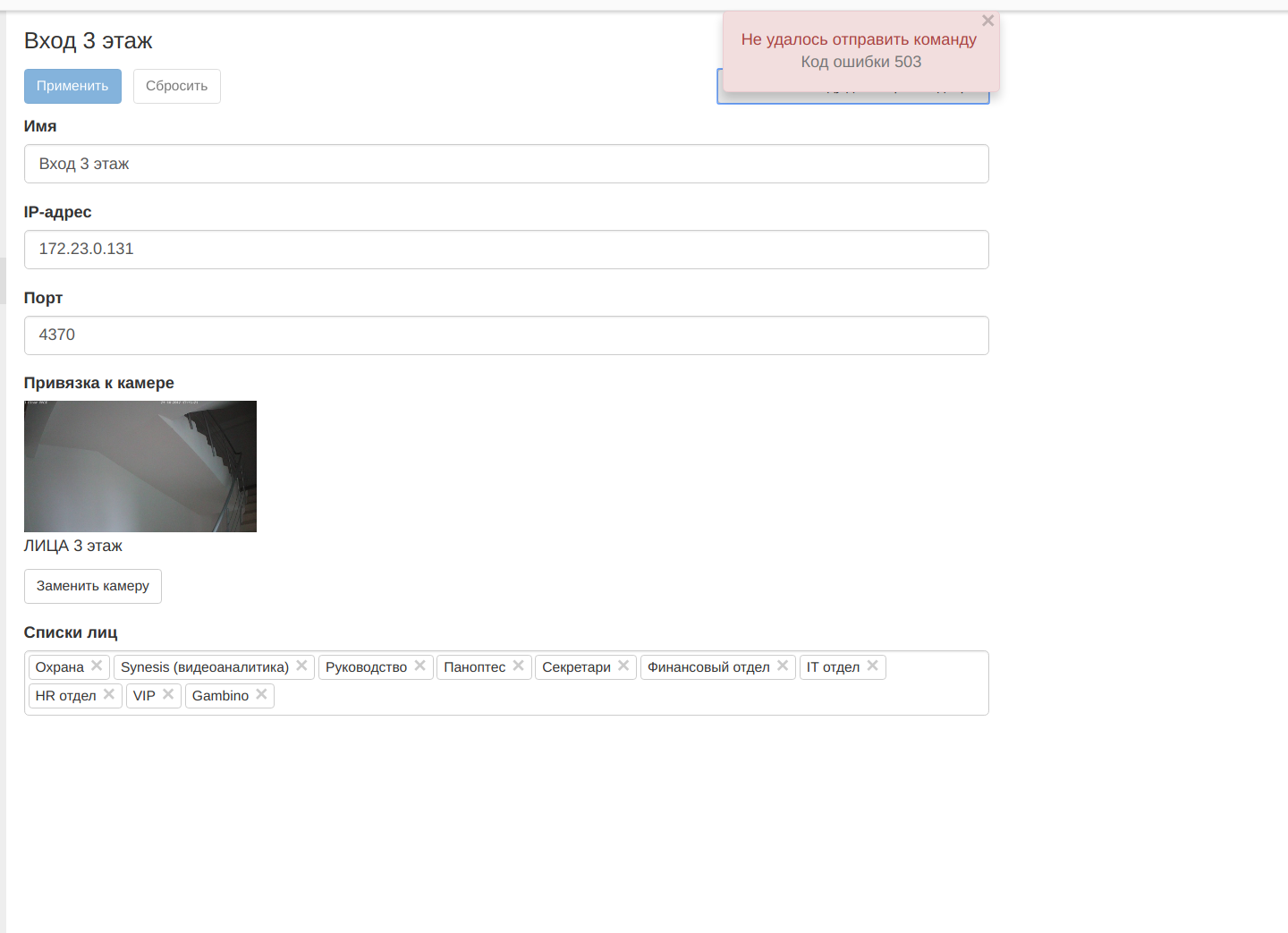1288x933 pixels.
Task: Click the Применить button
Action: (72, 86)
